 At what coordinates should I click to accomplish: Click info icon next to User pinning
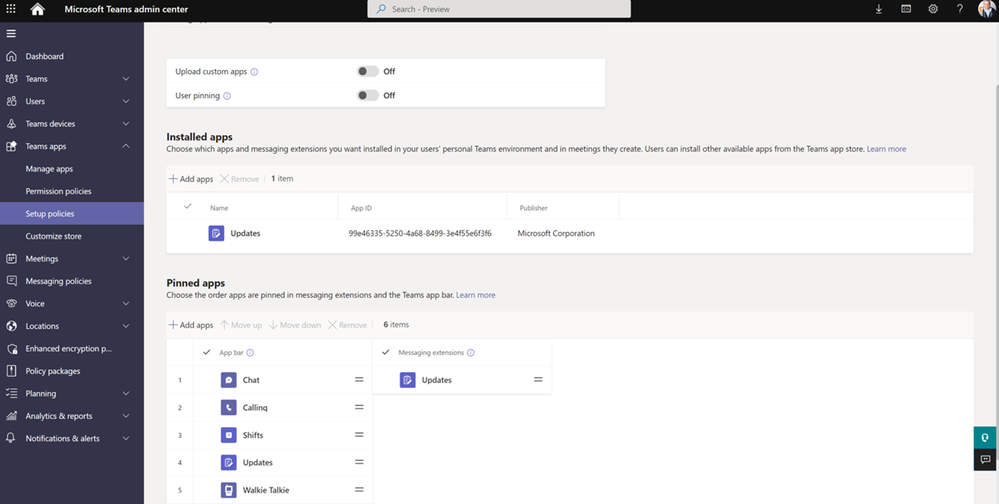(227, 96)
